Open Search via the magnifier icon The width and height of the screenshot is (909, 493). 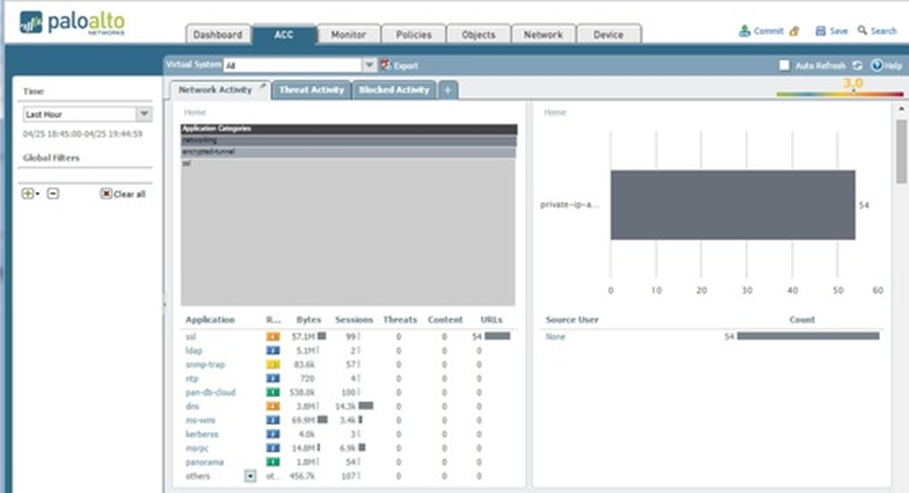pos(862,31)
